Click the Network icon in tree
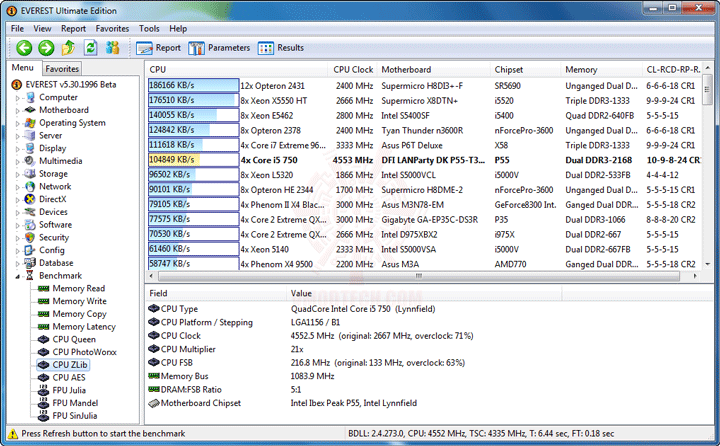 (30, 186)
